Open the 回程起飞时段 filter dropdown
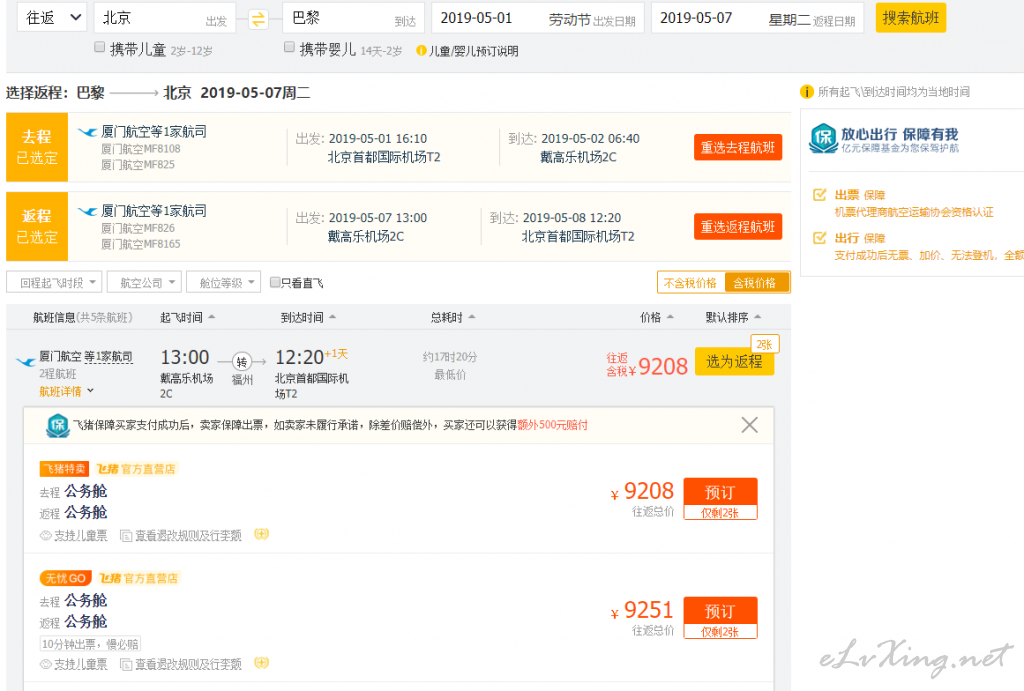 [x=54, y=282]
